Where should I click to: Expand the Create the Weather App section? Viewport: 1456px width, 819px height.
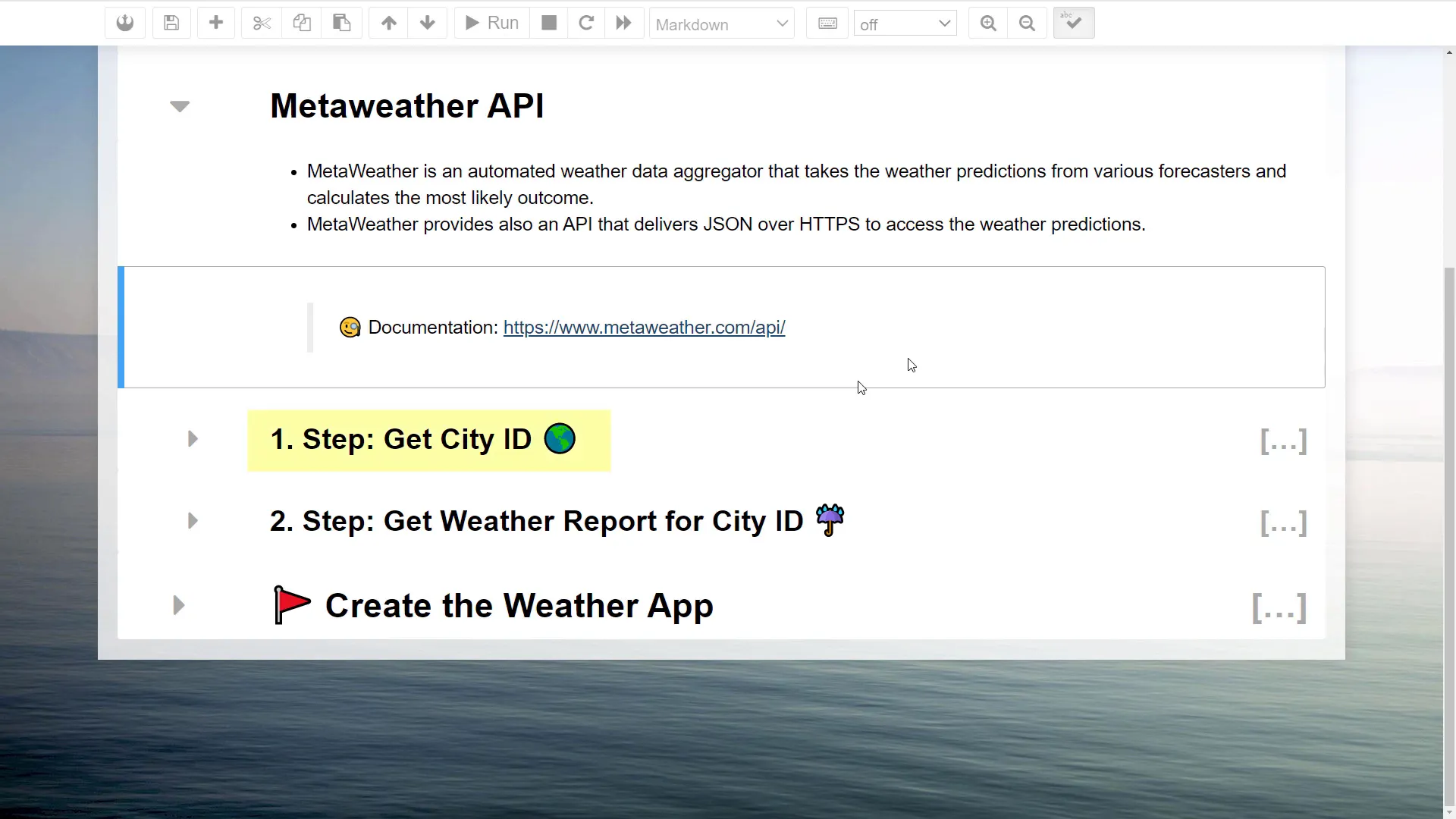pyautogui.click(x=178, y=605)
